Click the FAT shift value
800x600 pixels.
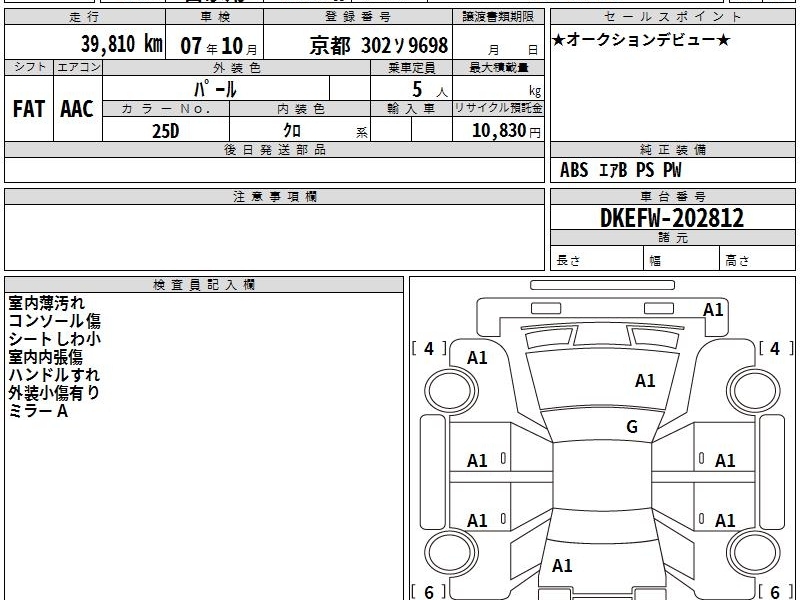tap(29, 109)
